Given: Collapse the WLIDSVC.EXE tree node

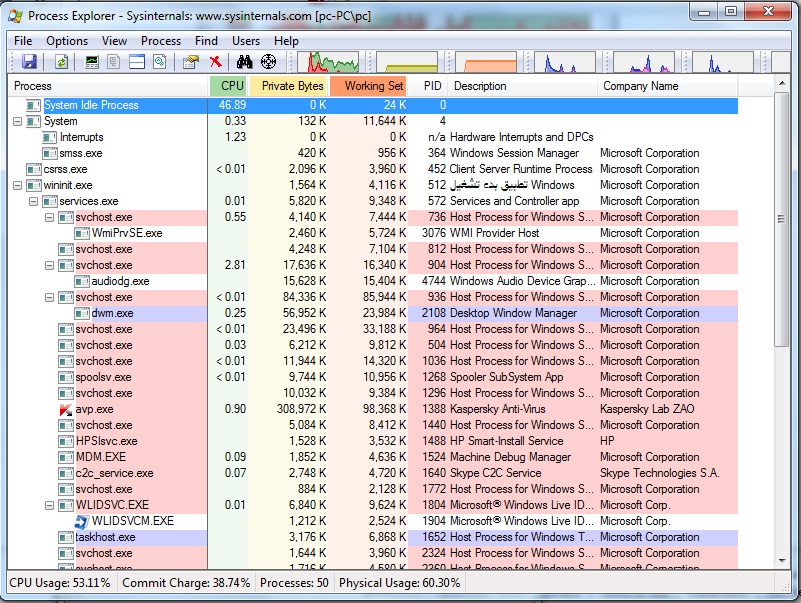Looking at the screenshot, I should (50, 505).
